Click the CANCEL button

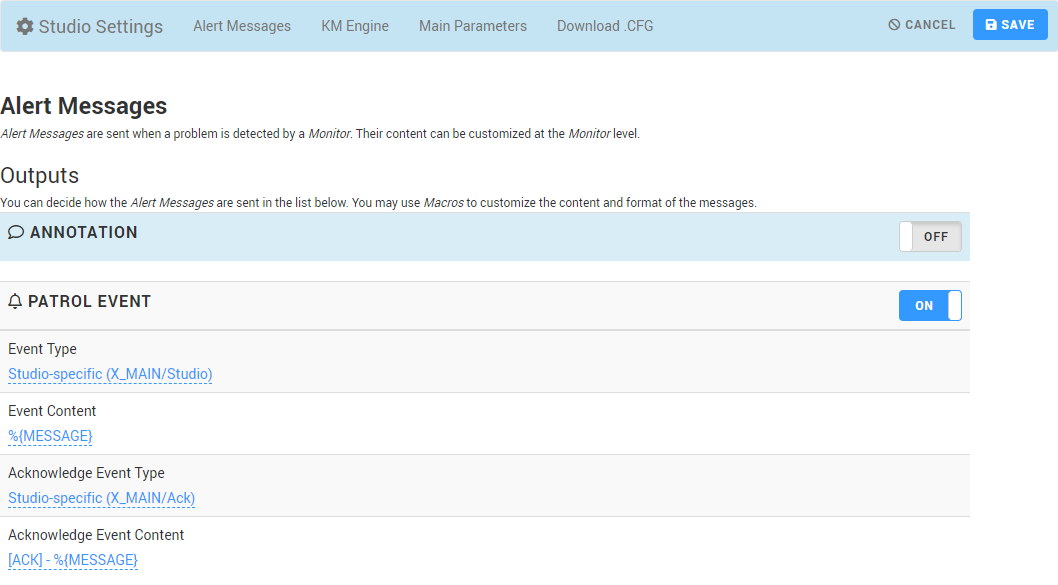(x=921, y=24)
